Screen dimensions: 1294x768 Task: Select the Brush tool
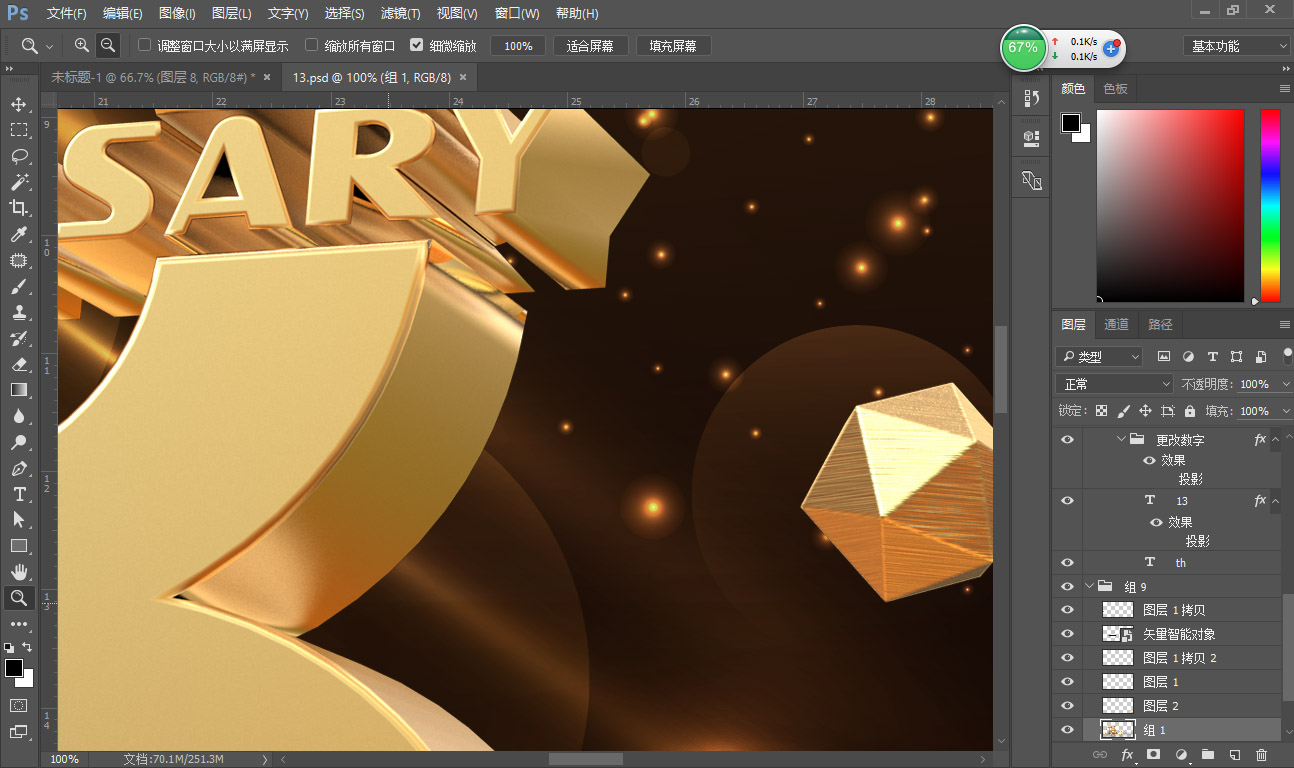pyautogui.click(x=18, y=286)
